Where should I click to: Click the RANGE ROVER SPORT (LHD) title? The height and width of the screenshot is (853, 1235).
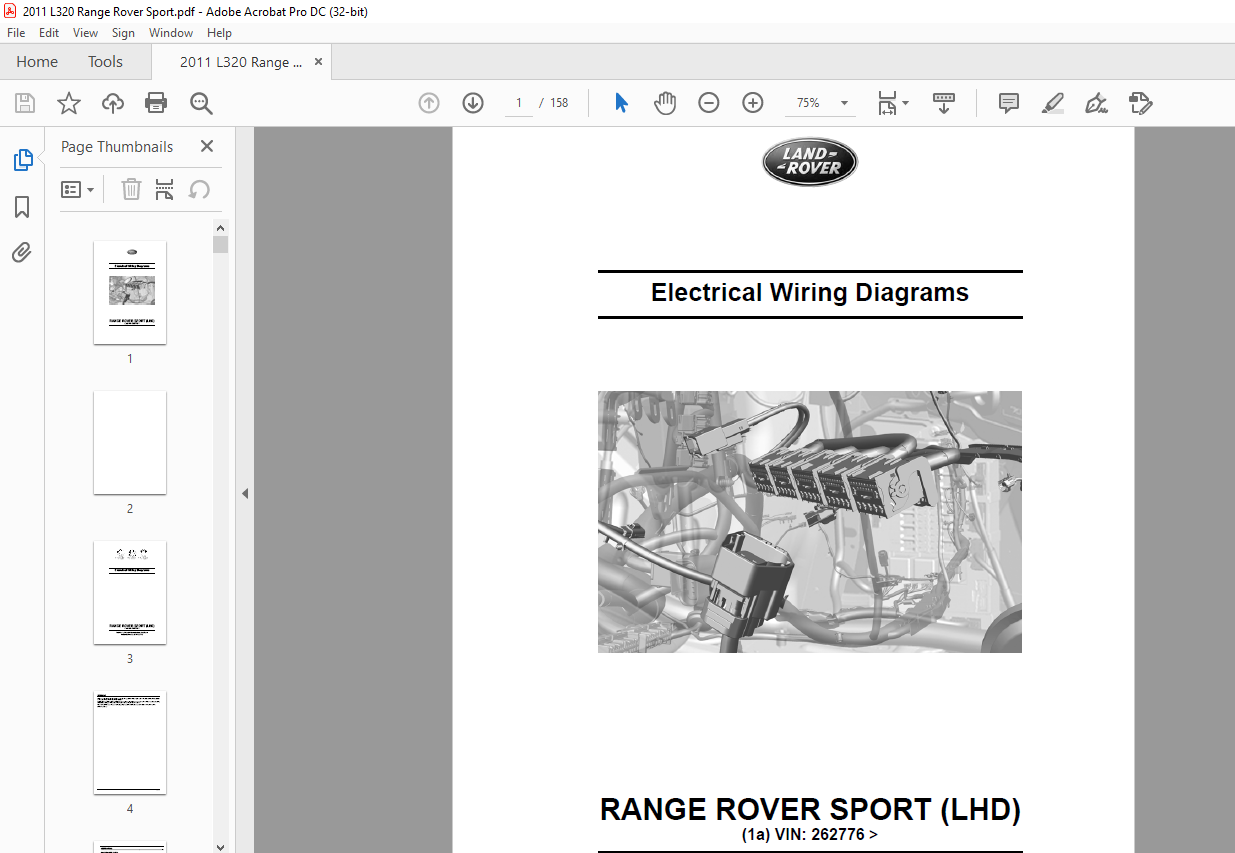coord(810,810)
